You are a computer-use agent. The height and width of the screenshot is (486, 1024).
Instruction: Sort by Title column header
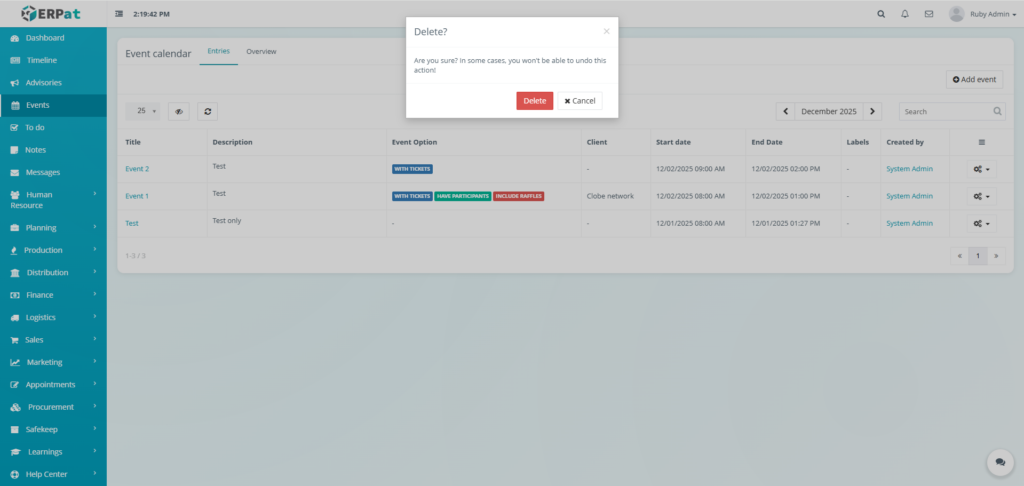coord(133,142)
